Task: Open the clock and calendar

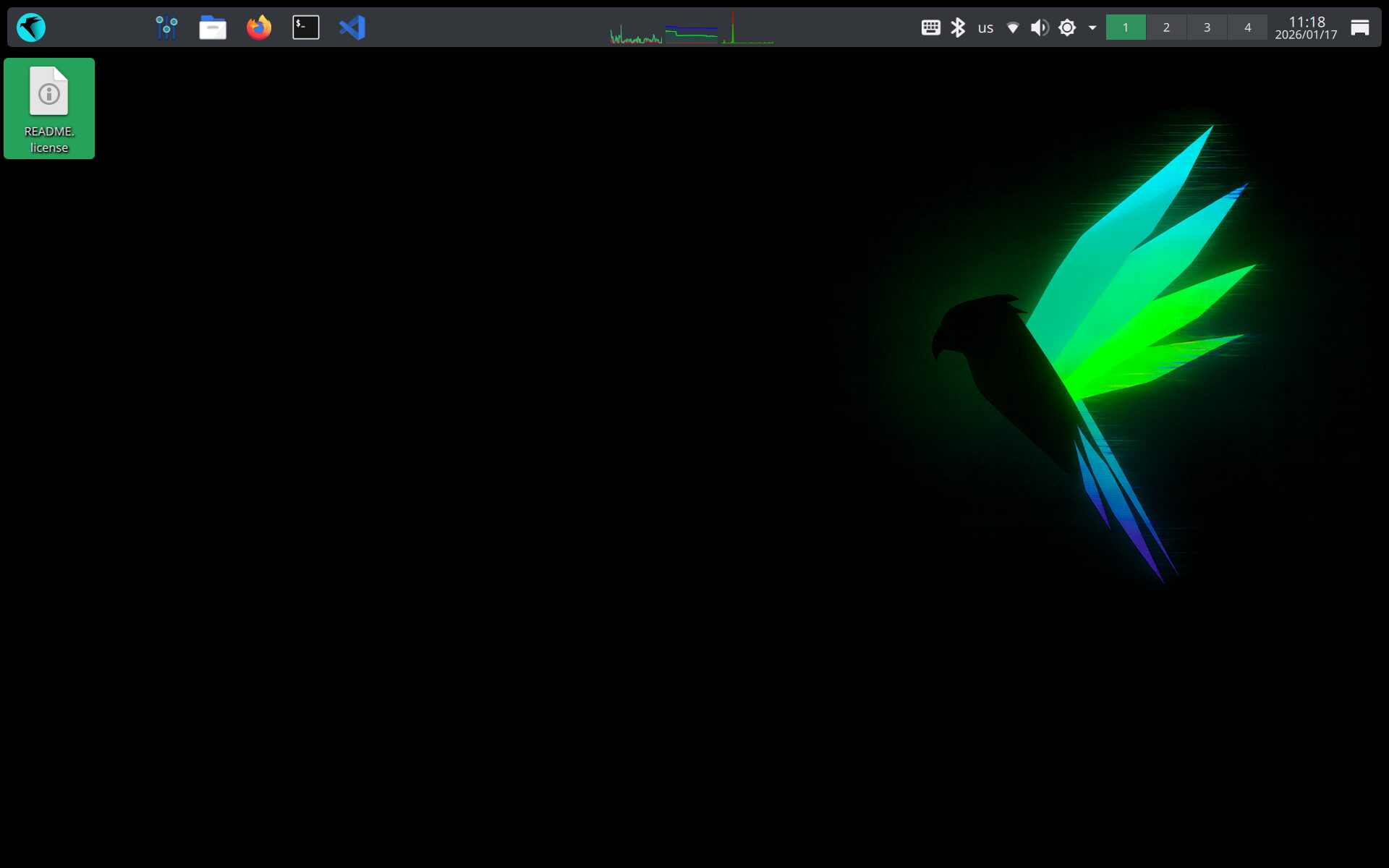Action: coord(1306,27)
